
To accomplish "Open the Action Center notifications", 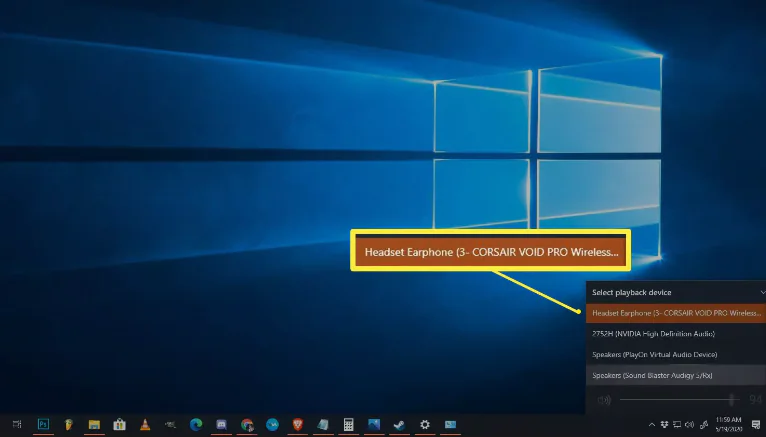I will coord(756,425).
